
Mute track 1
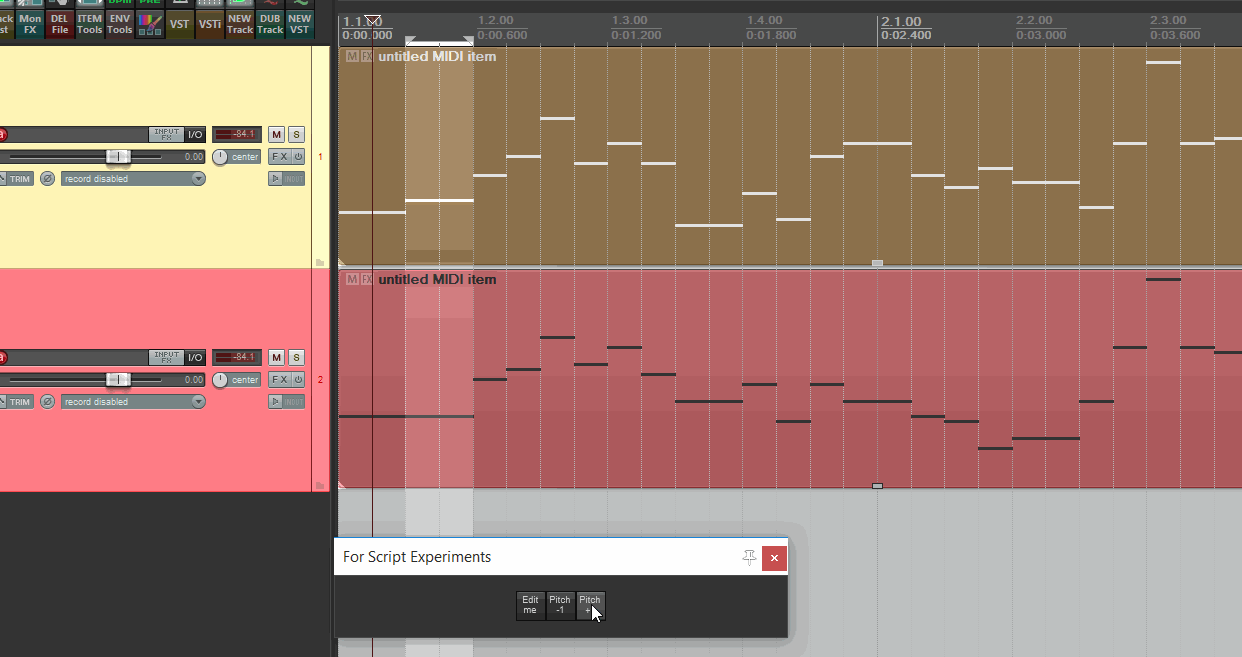pyautogui.click(x=277, y=135)
